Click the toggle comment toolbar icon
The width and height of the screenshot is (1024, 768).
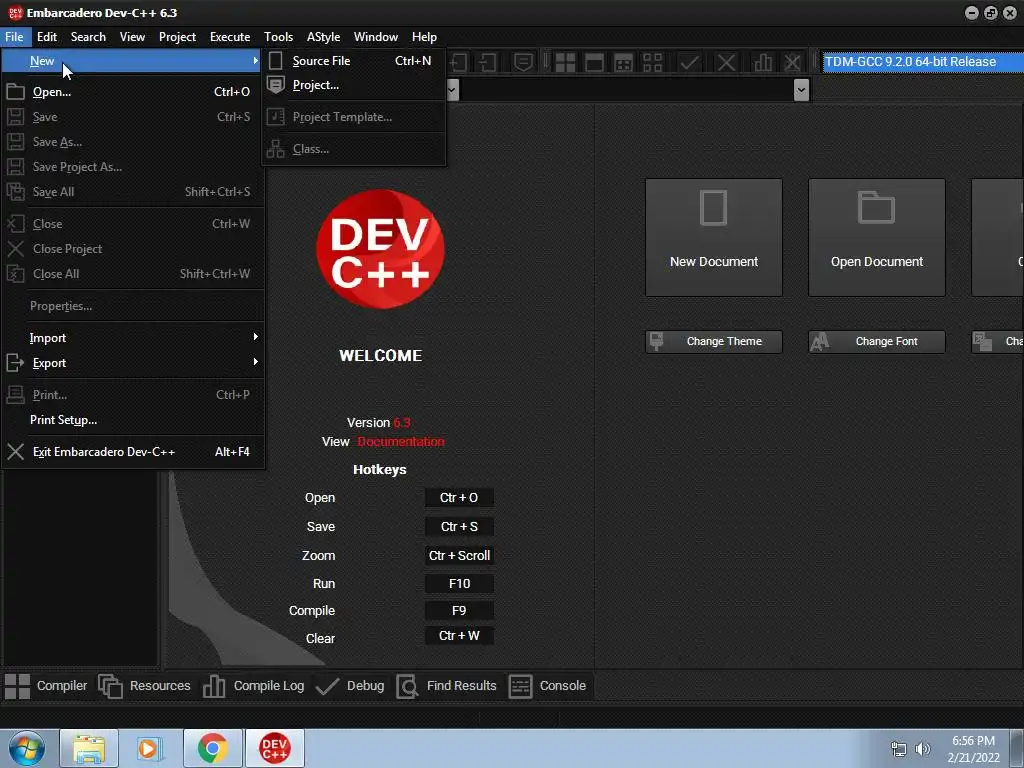point(523,63)
